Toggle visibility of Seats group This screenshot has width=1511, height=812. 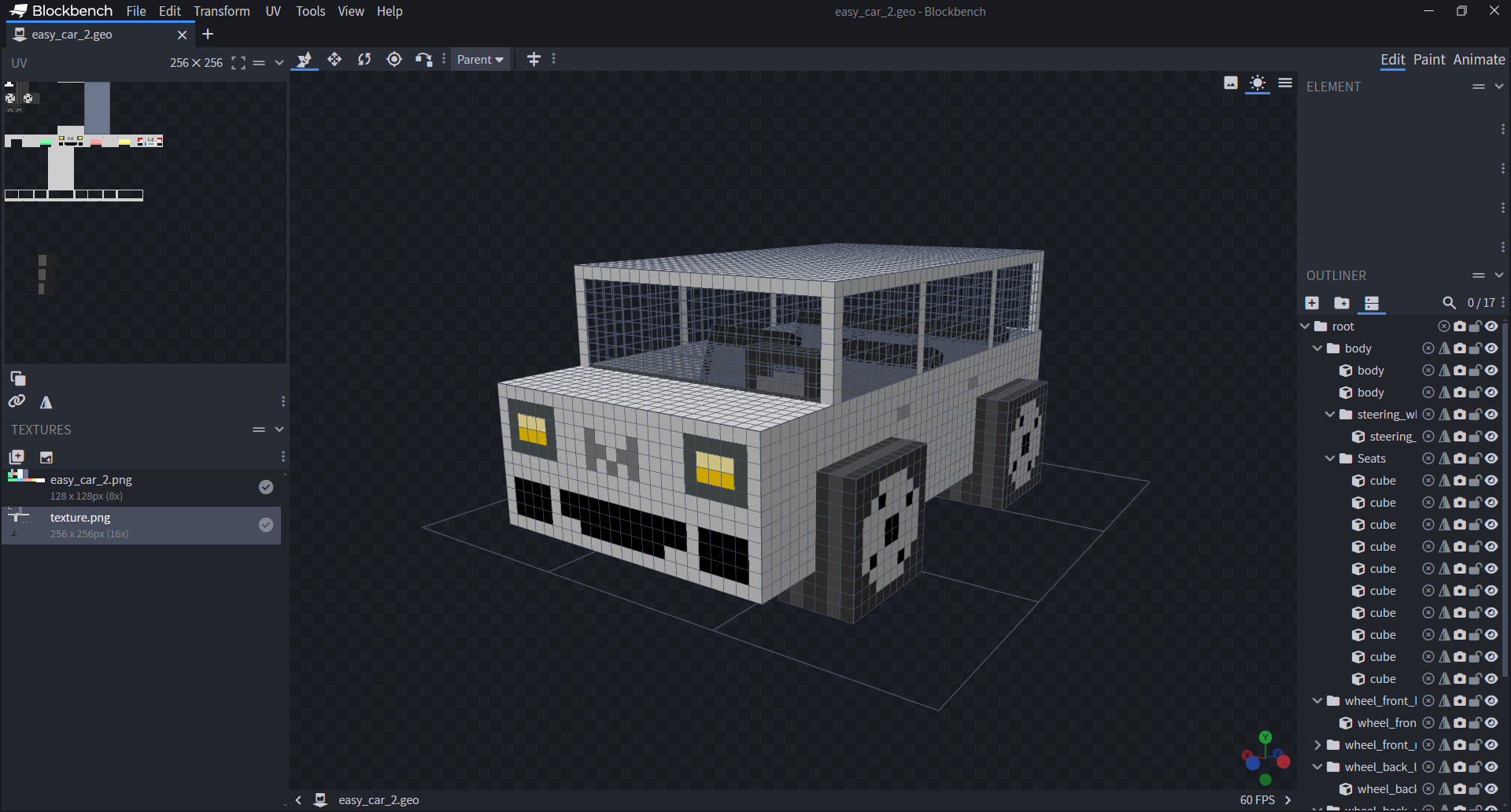coord(1491,459)
